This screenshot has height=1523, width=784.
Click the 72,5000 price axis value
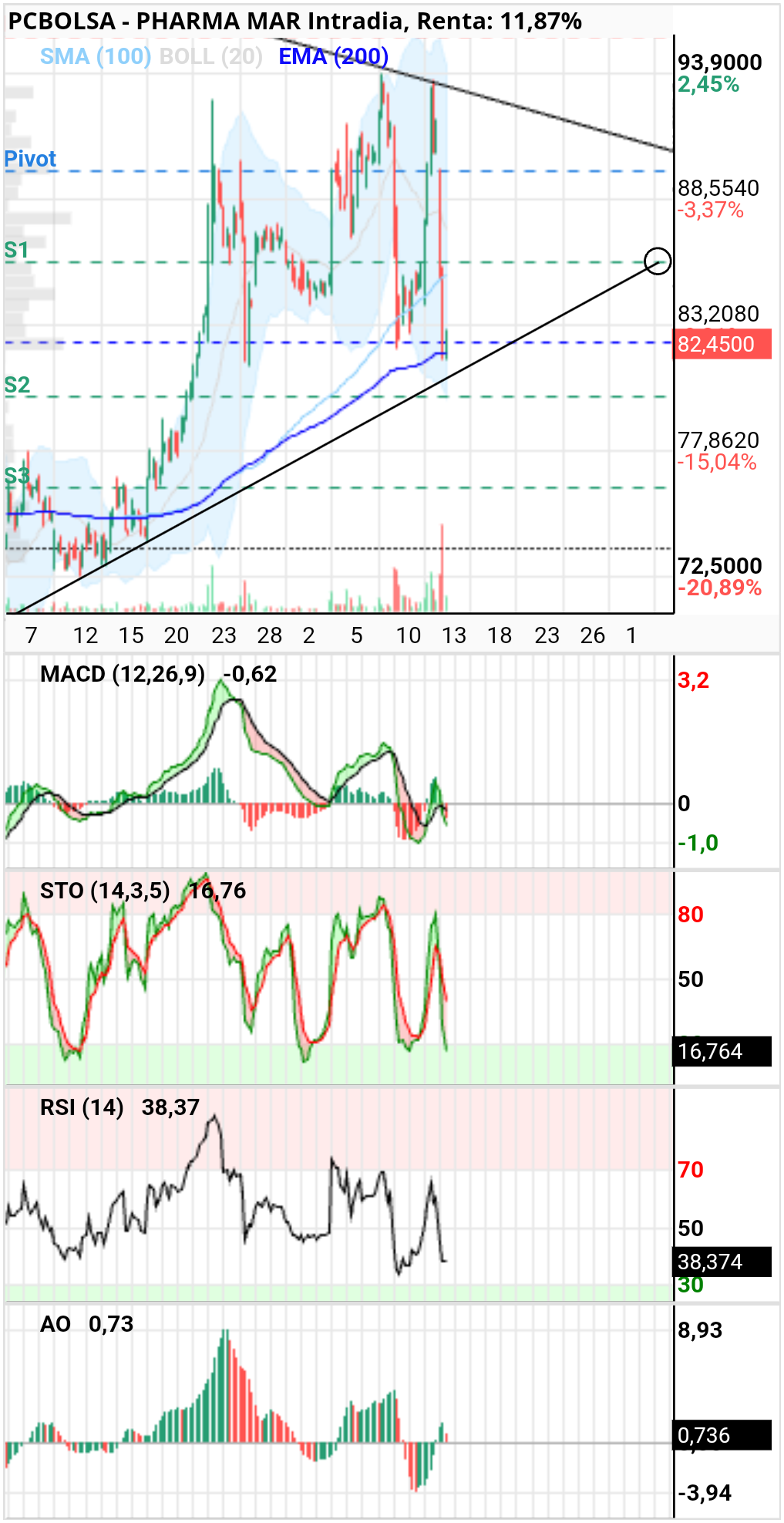point(720,566)
